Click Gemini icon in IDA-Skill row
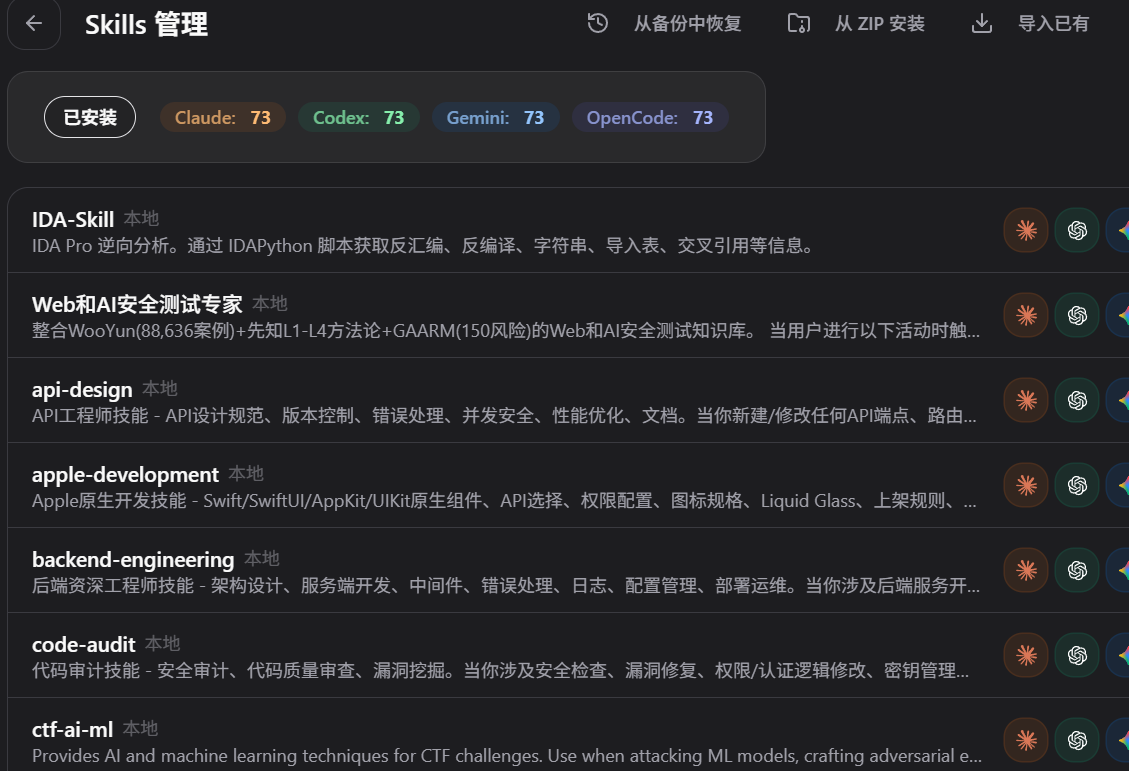This screenshot has width=1129, height=771. pyautogui.click(x=1119, y=230)
